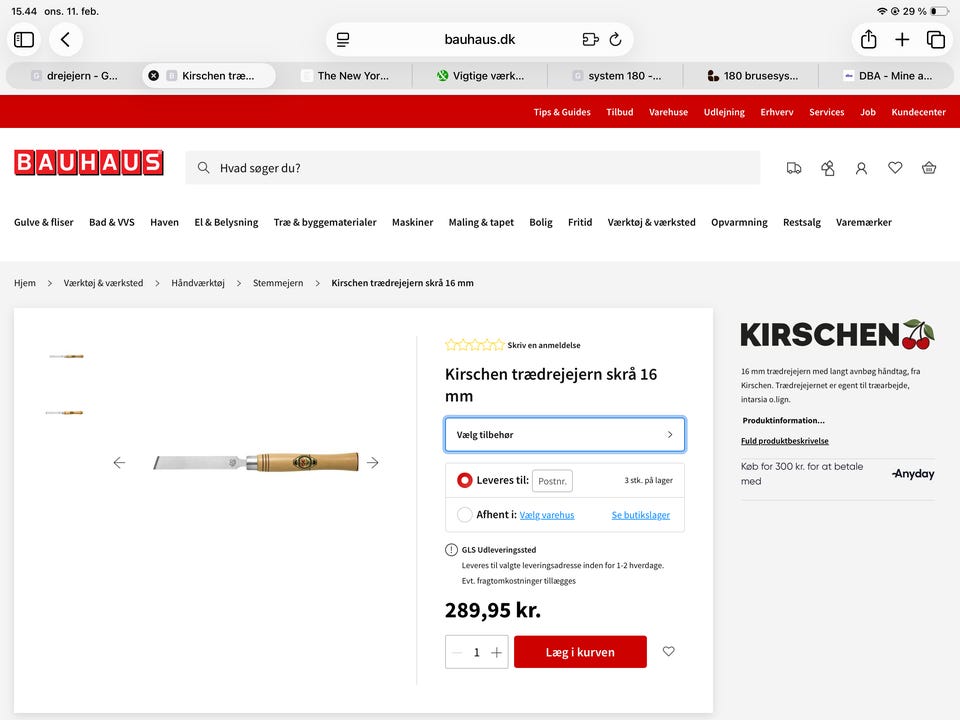Focus the 'Hvad søger du?' search field
Viewport: 960px width, 720px height.
click(x=473, y=168)
